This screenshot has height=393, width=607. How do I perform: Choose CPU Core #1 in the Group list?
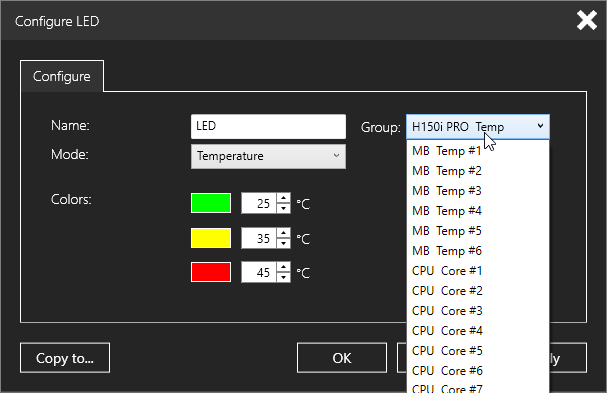click(x=478, y=271)
